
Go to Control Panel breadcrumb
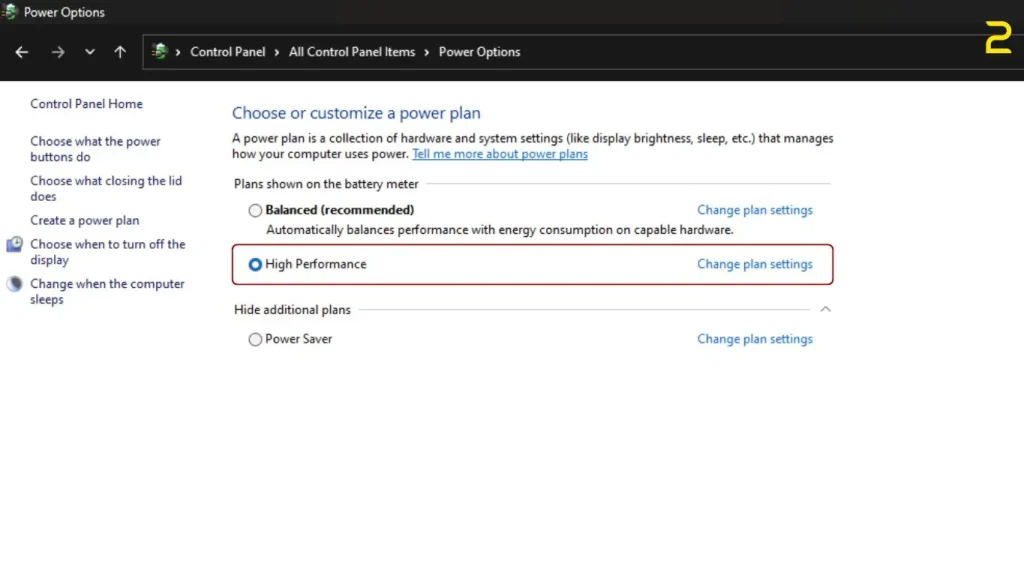227,52
